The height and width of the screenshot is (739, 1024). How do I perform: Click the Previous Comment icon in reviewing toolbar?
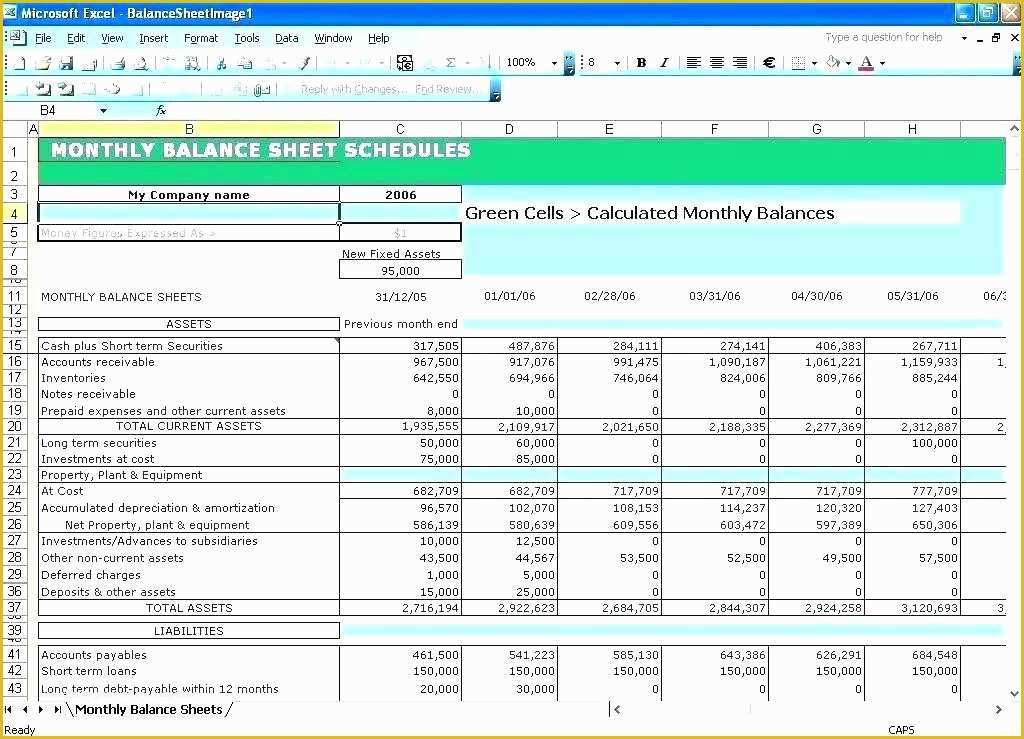(43, 89)
